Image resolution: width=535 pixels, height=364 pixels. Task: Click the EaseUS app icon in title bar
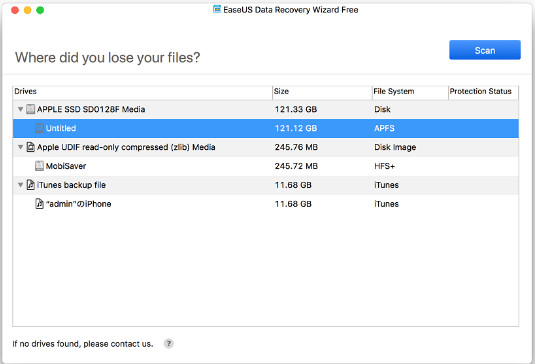(217, 10)
